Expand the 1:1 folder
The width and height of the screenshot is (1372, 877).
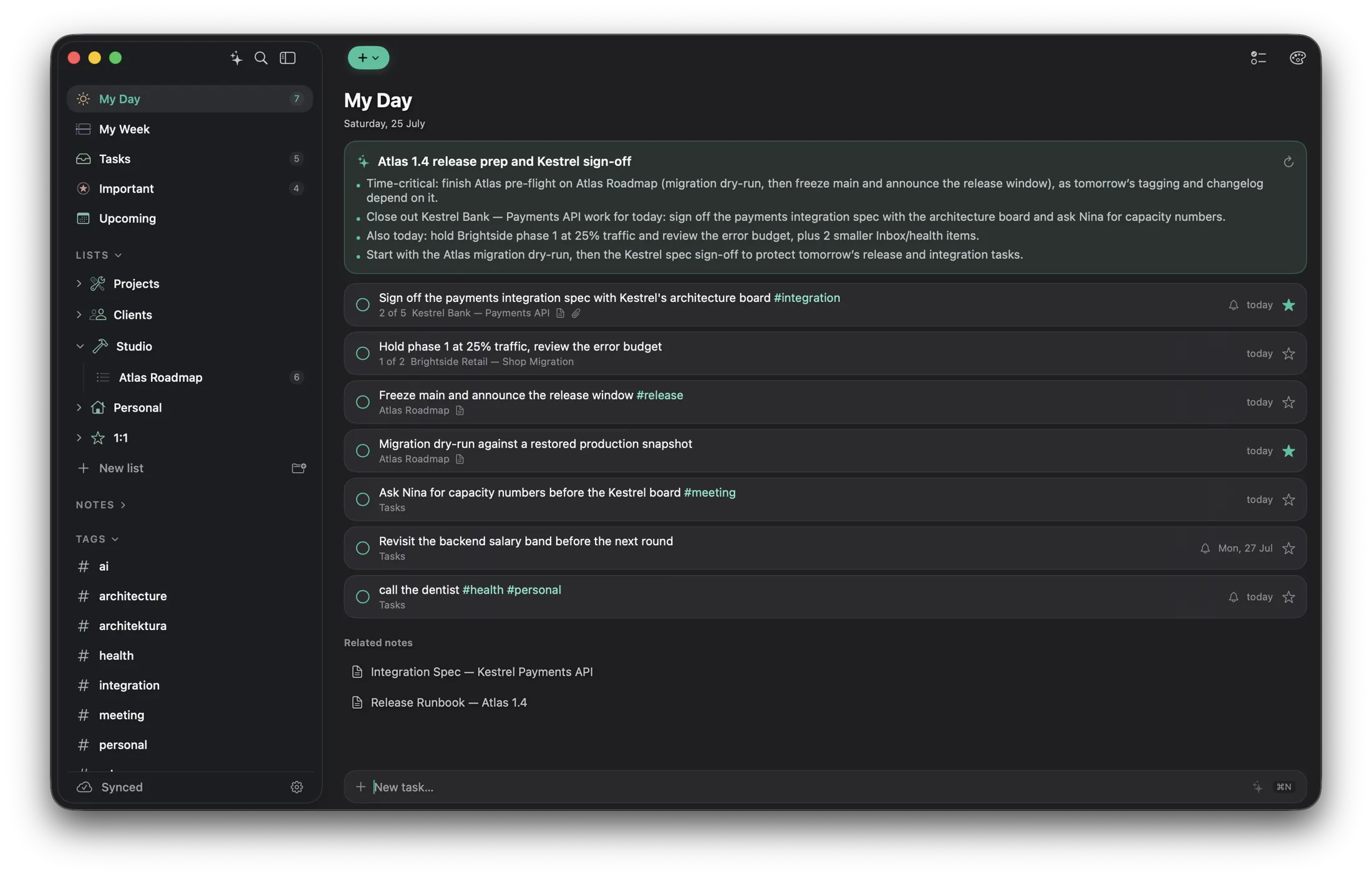click(x=79, y=438)
